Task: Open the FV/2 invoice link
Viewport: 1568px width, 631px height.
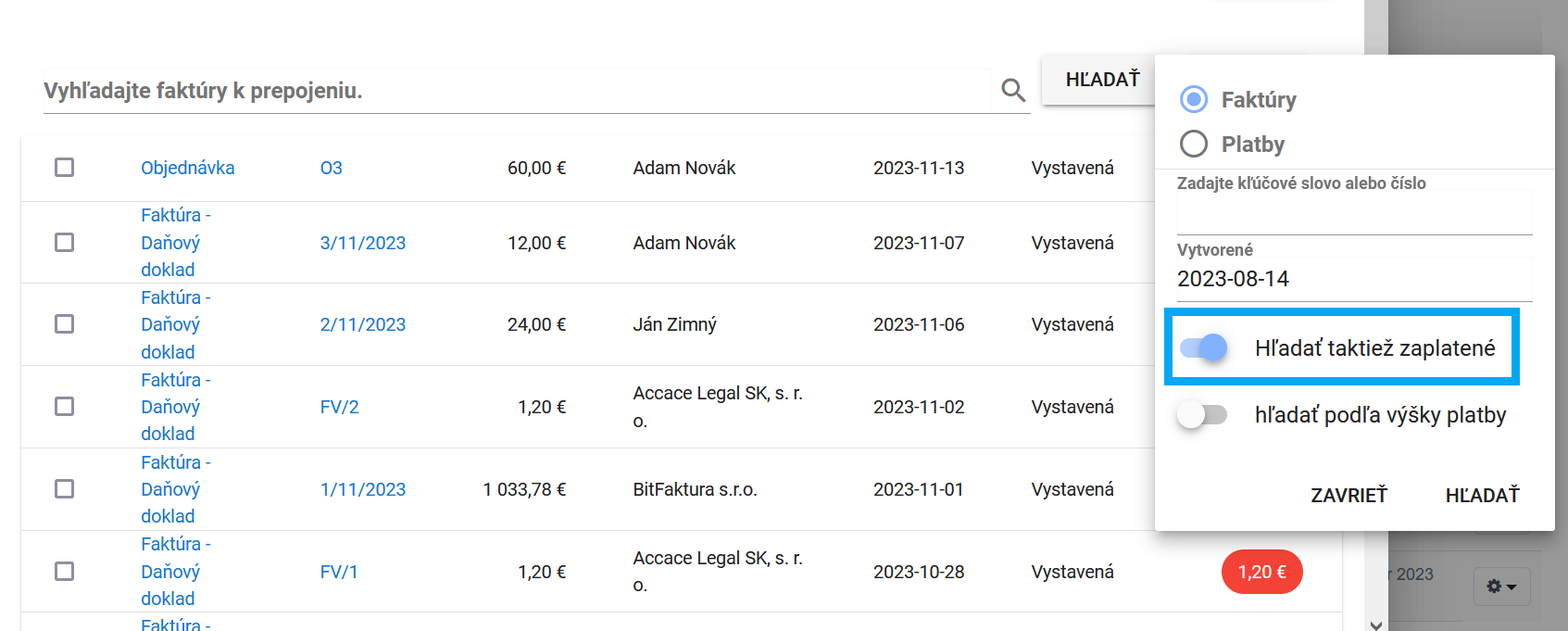Action: [x=339, y=407]
